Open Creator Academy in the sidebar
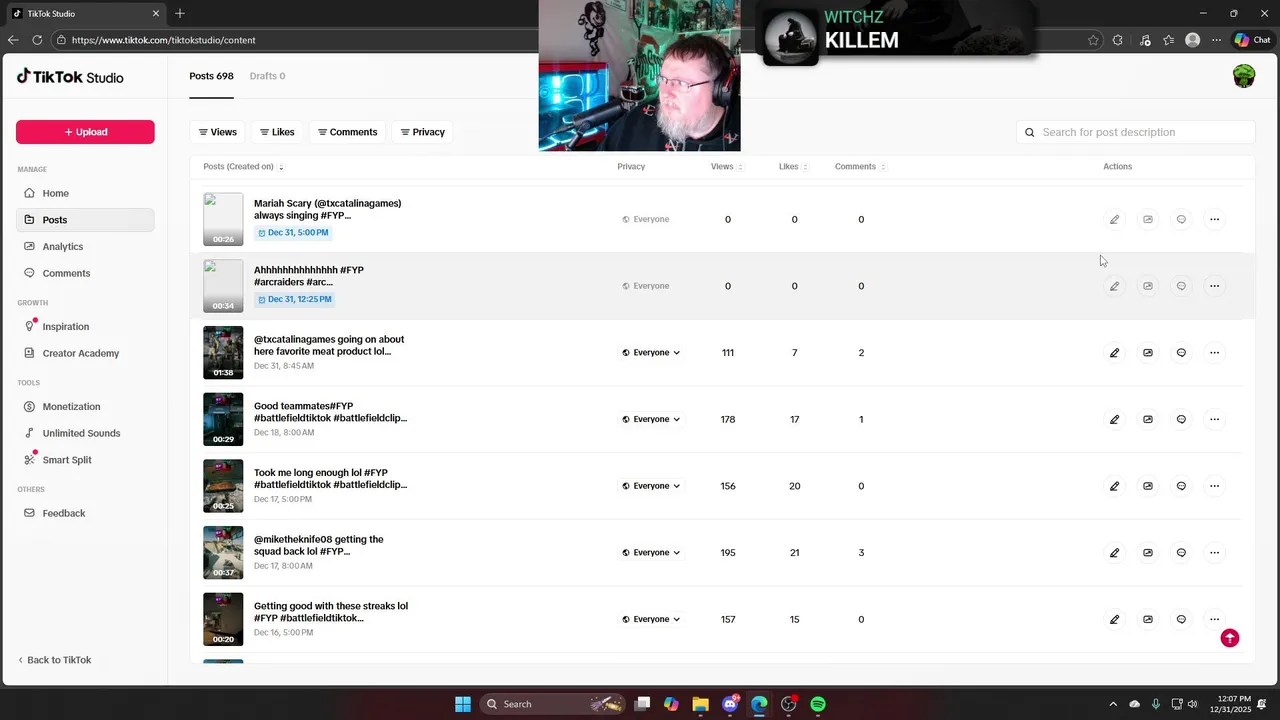1280x720 pixels. coord(85,353)
